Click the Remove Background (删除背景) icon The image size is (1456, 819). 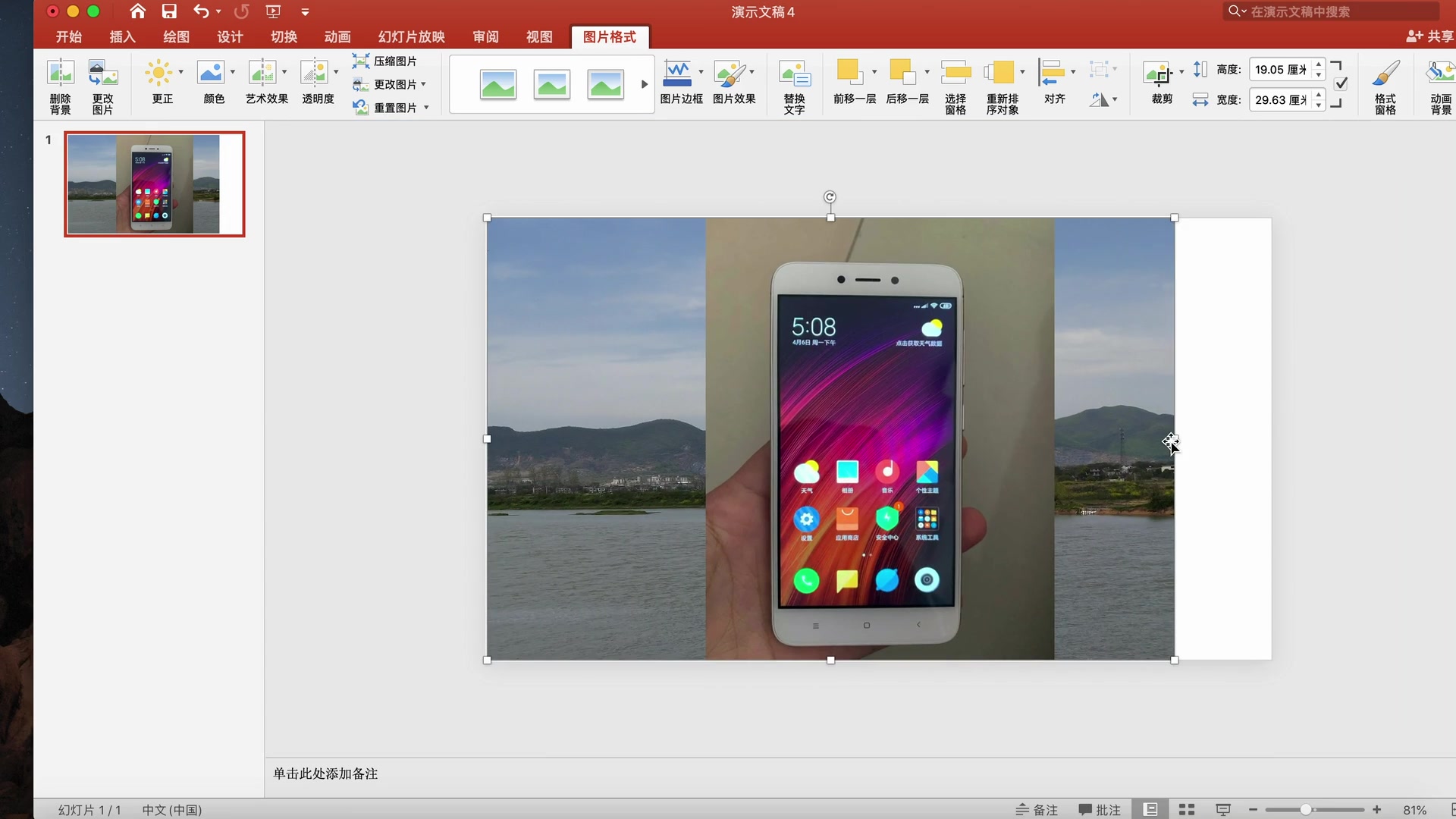click(x=60, y=74)
